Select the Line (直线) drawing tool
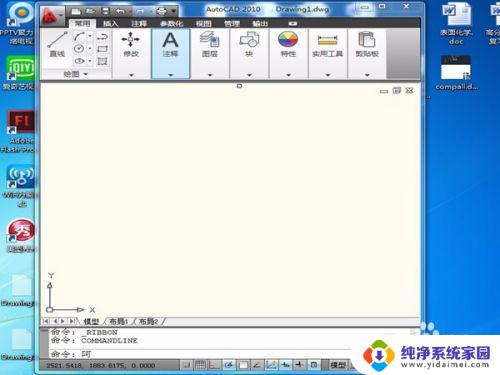Screen dimensions: 500x375 click(x=57, y=44)
